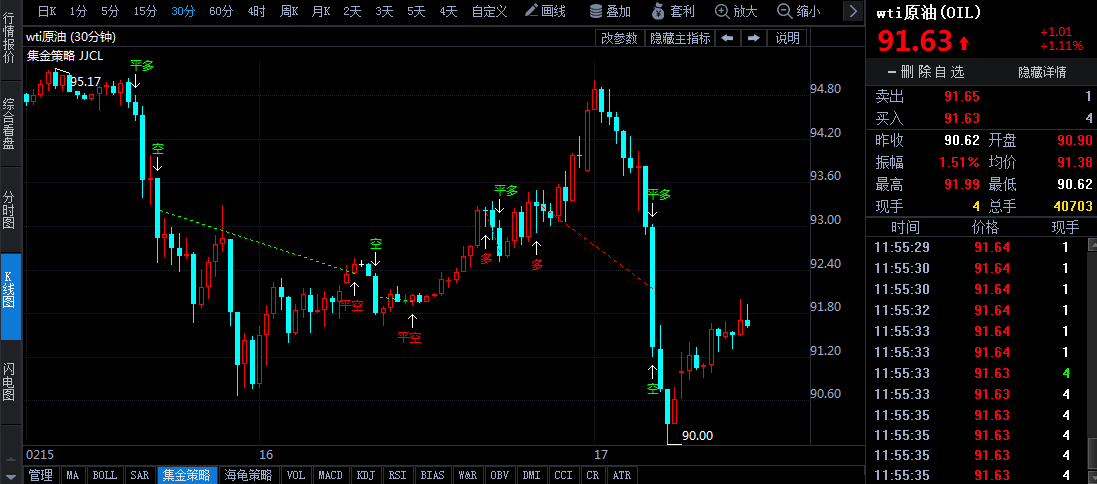Open the 画线 drawing tool
This screenshot has height=484, width=1097.
(545, 10)
